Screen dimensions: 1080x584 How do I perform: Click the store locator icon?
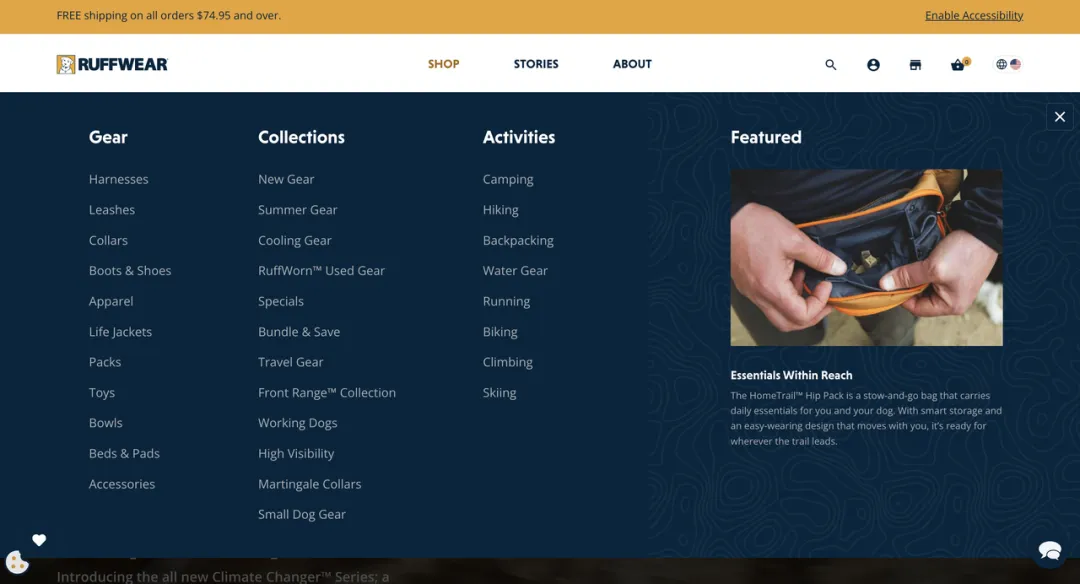(x=915, y=64)
